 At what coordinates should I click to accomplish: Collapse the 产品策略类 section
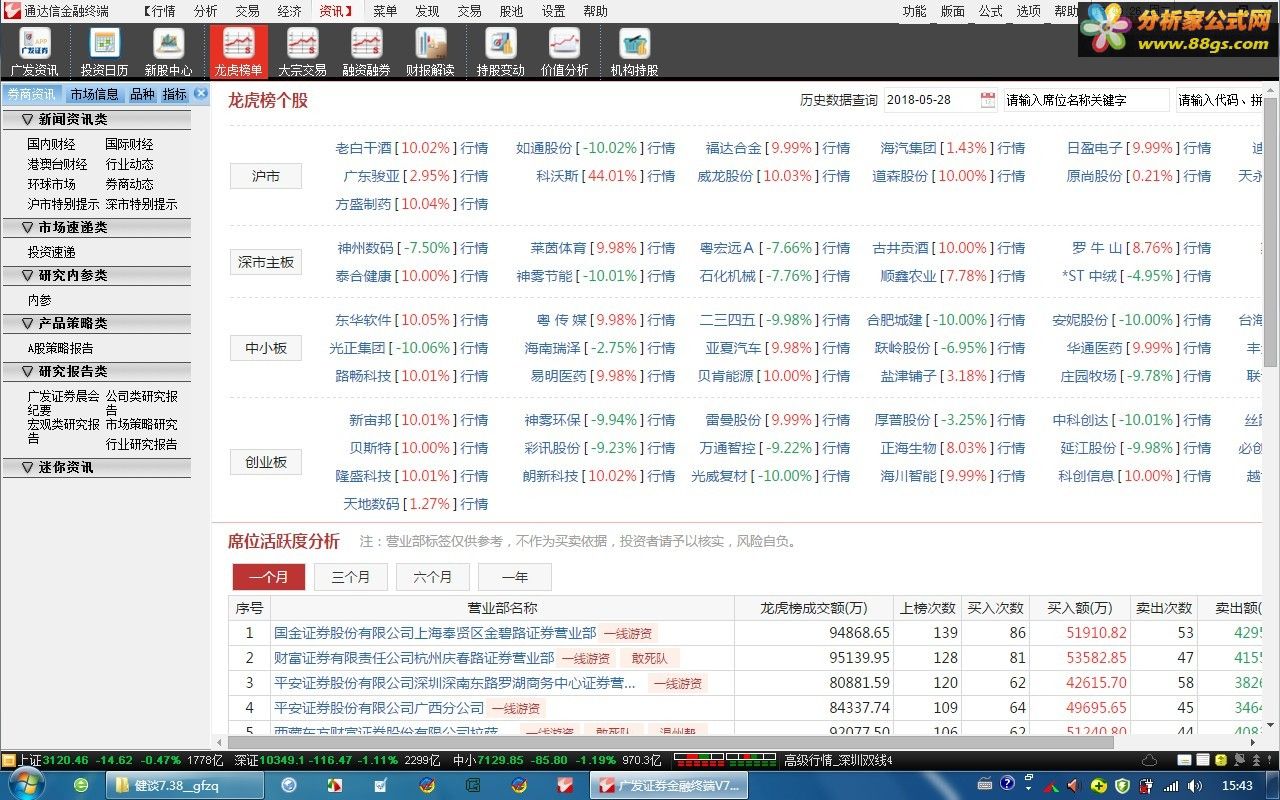(96, 323)
